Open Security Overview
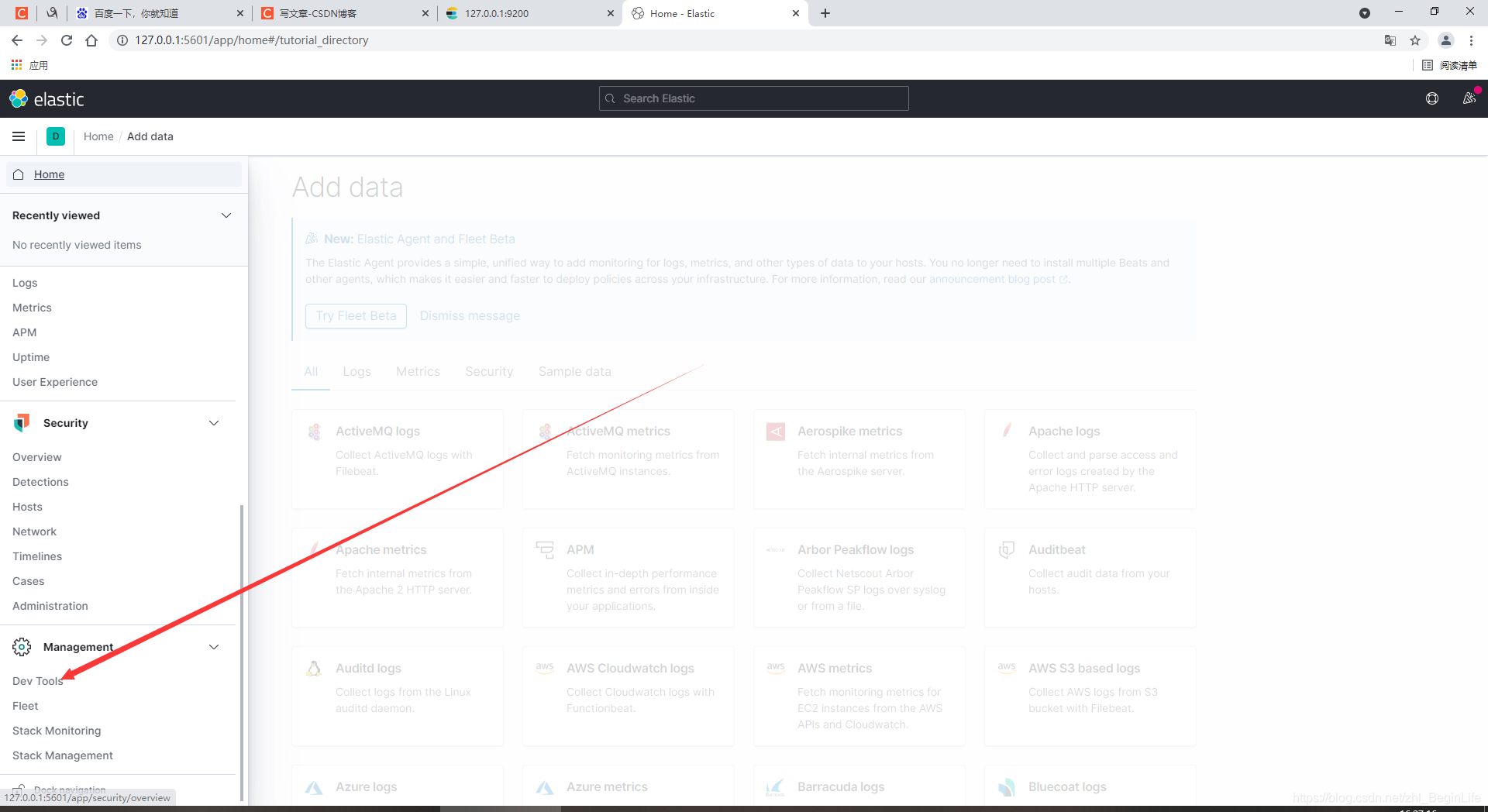1488x812 pixels. tap(37, 457)
